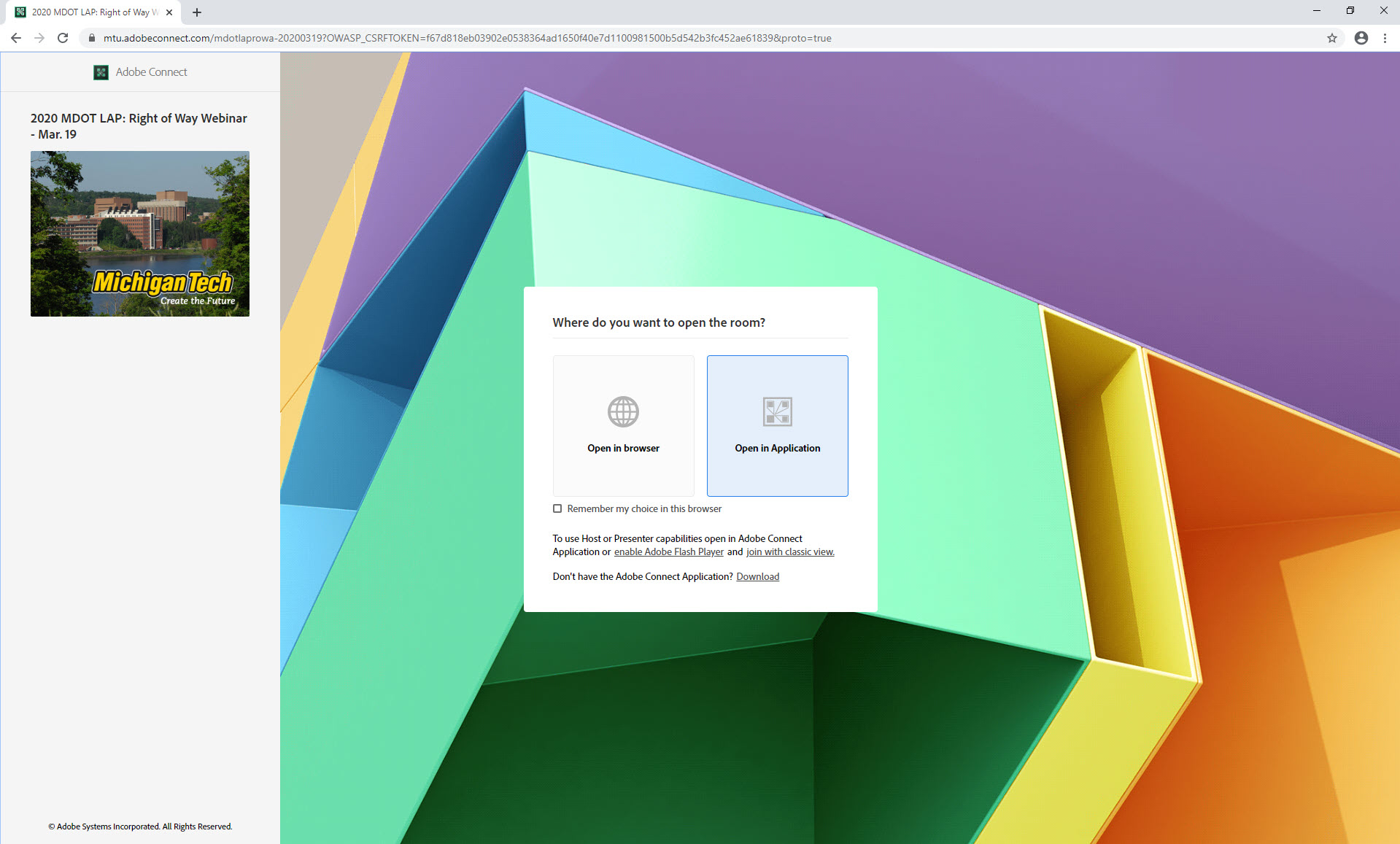The height and width of the screenshot is (844, 1400).
Task: Click the Download link for Adobe Connect Application
Action: [757, 577]
